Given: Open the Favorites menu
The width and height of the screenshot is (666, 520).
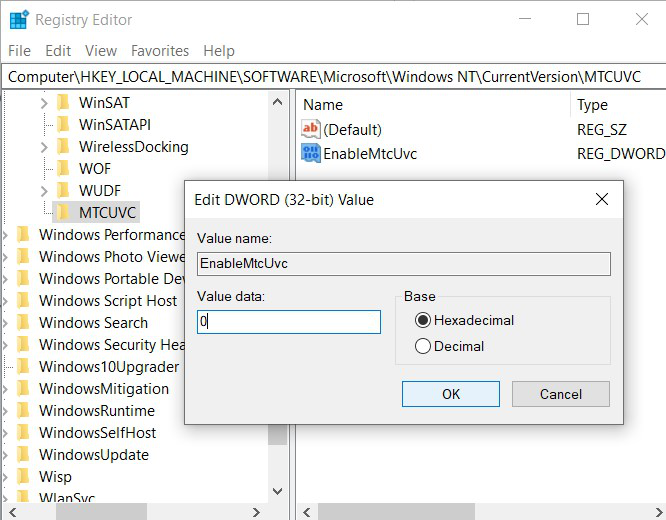Looking at the screenshot, I should pos(160,51).
